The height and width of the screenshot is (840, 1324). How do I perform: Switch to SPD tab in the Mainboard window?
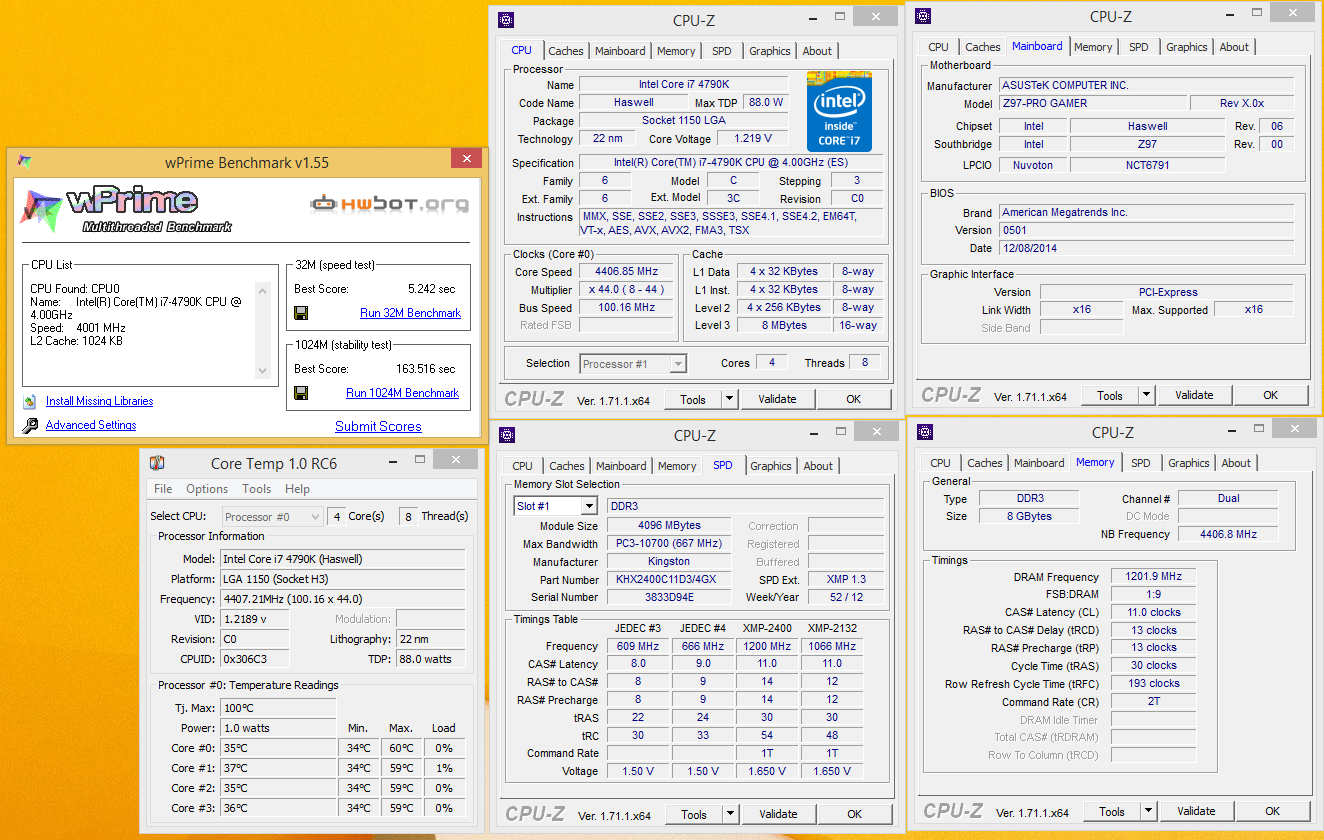1139,47
